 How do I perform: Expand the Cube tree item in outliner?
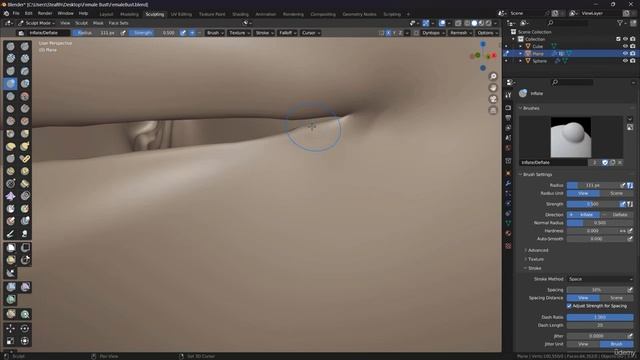pos(520,46)
